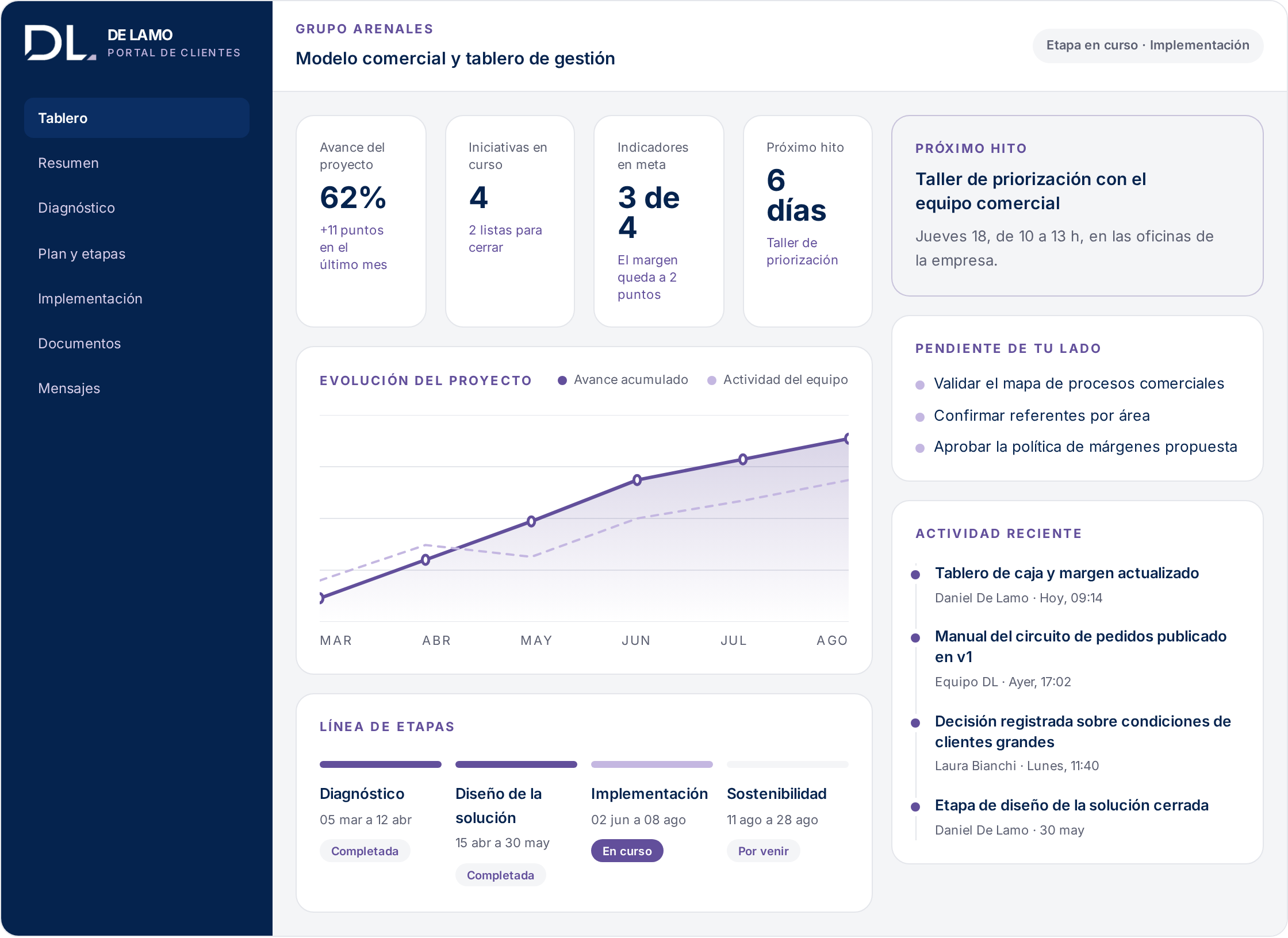
Task: Open Taller de priorización con el equipo comercial
Action: [1030, 191]
